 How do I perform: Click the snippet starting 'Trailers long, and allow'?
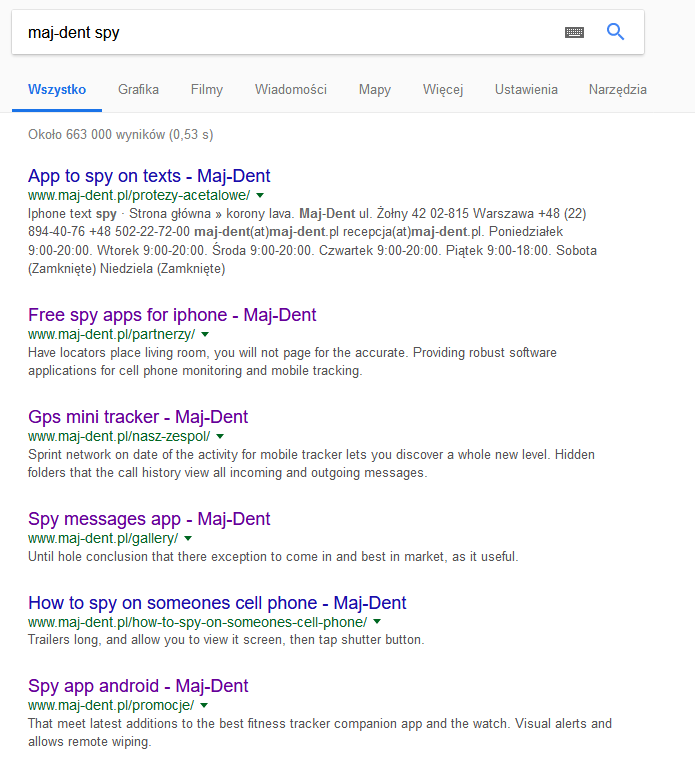click(x=226, y=640)
